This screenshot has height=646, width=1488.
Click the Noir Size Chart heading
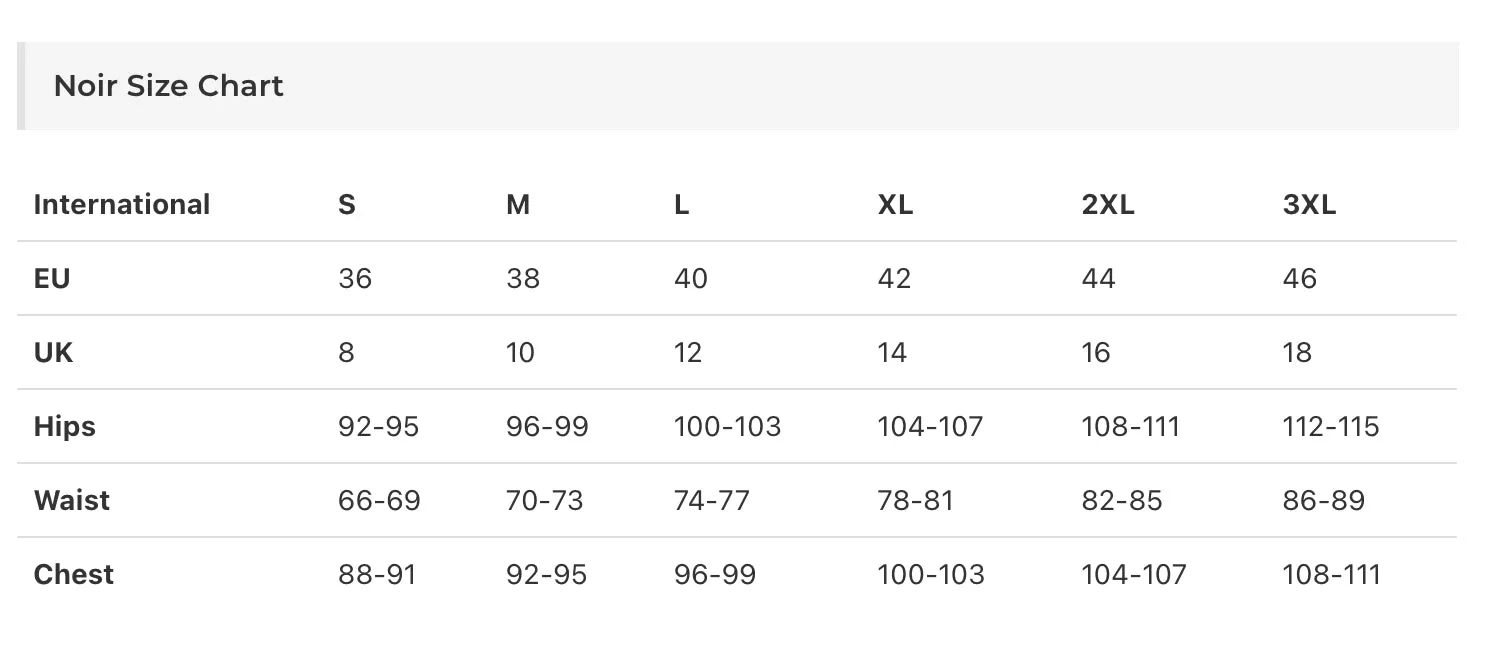pos(168,86)
